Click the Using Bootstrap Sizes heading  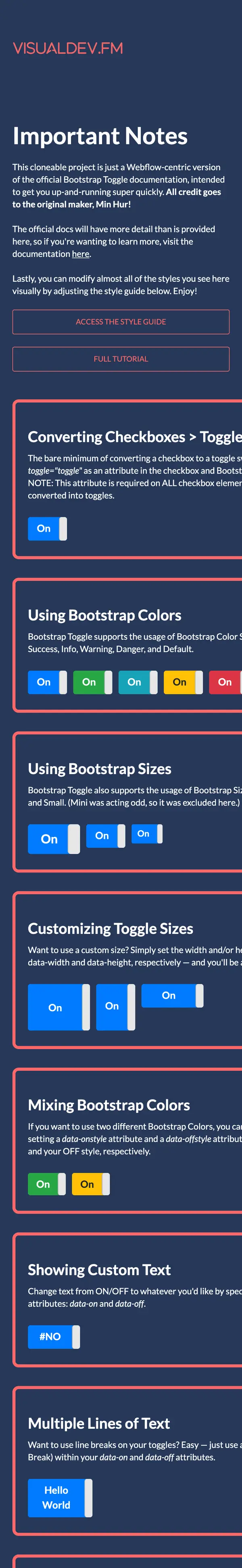pos(99,768)
